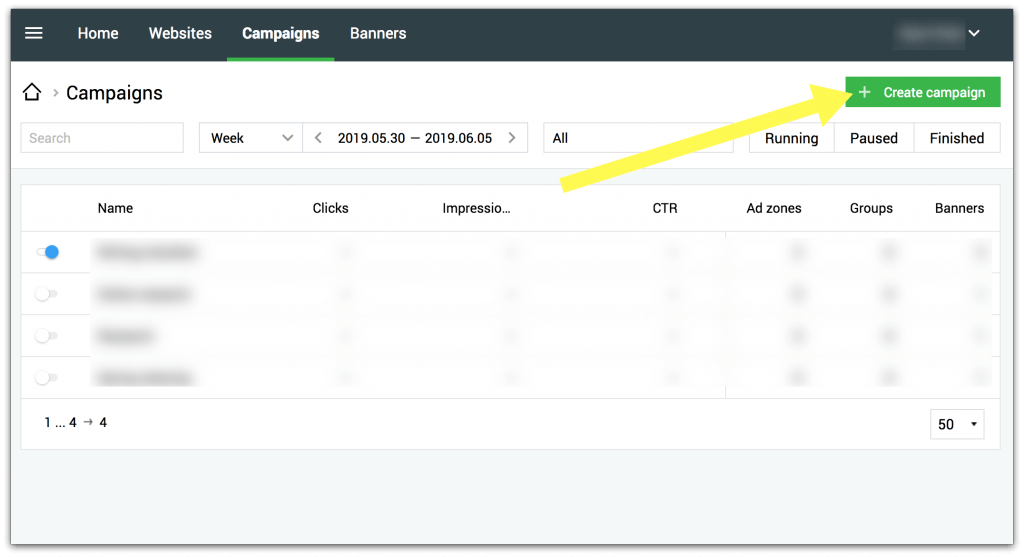Select the Campaigns tab
Viewport: 1024px width, 557px height.
(281, 33)
